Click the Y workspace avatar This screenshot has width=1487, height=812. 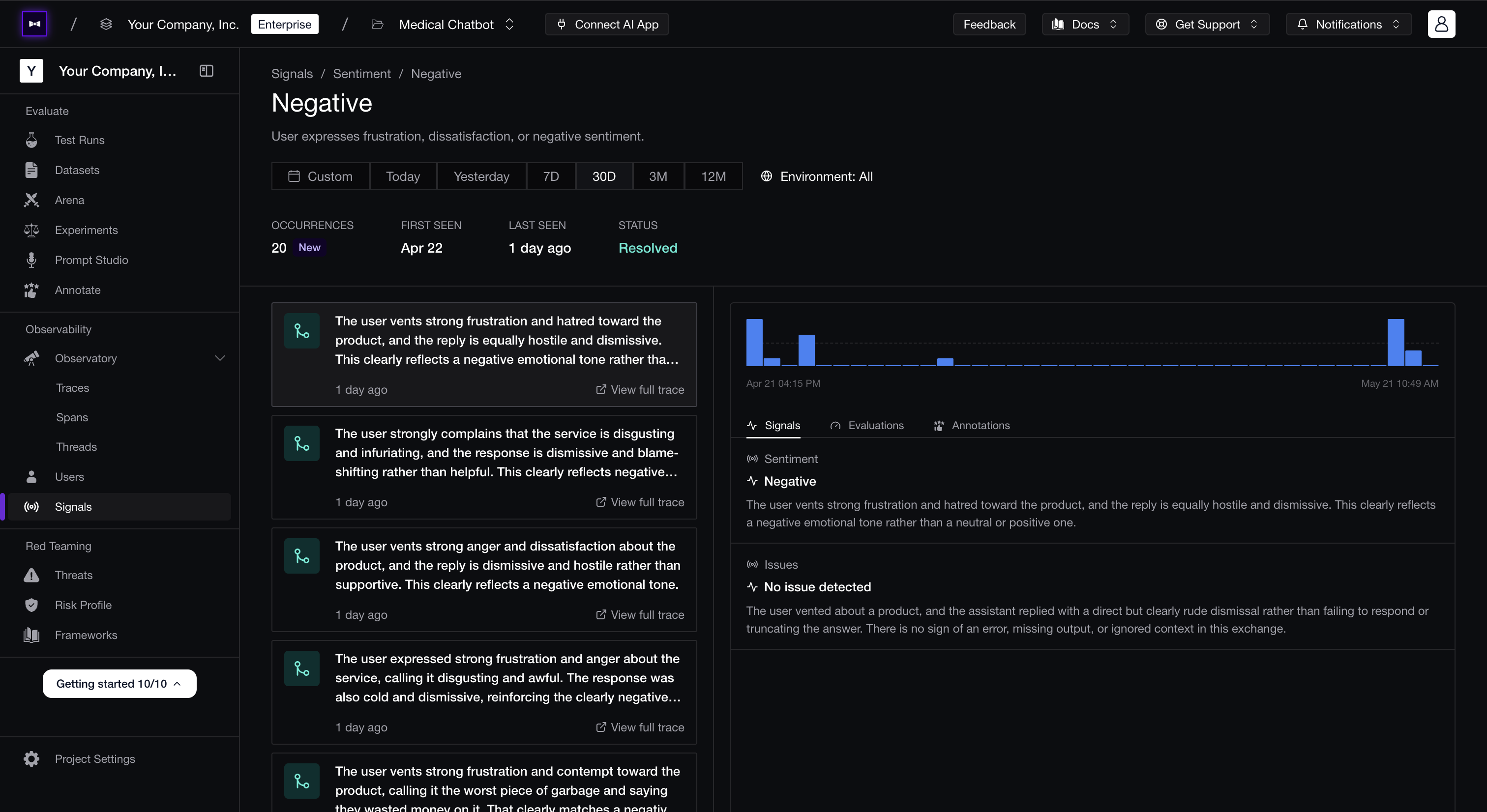click(x=31, y=71)
